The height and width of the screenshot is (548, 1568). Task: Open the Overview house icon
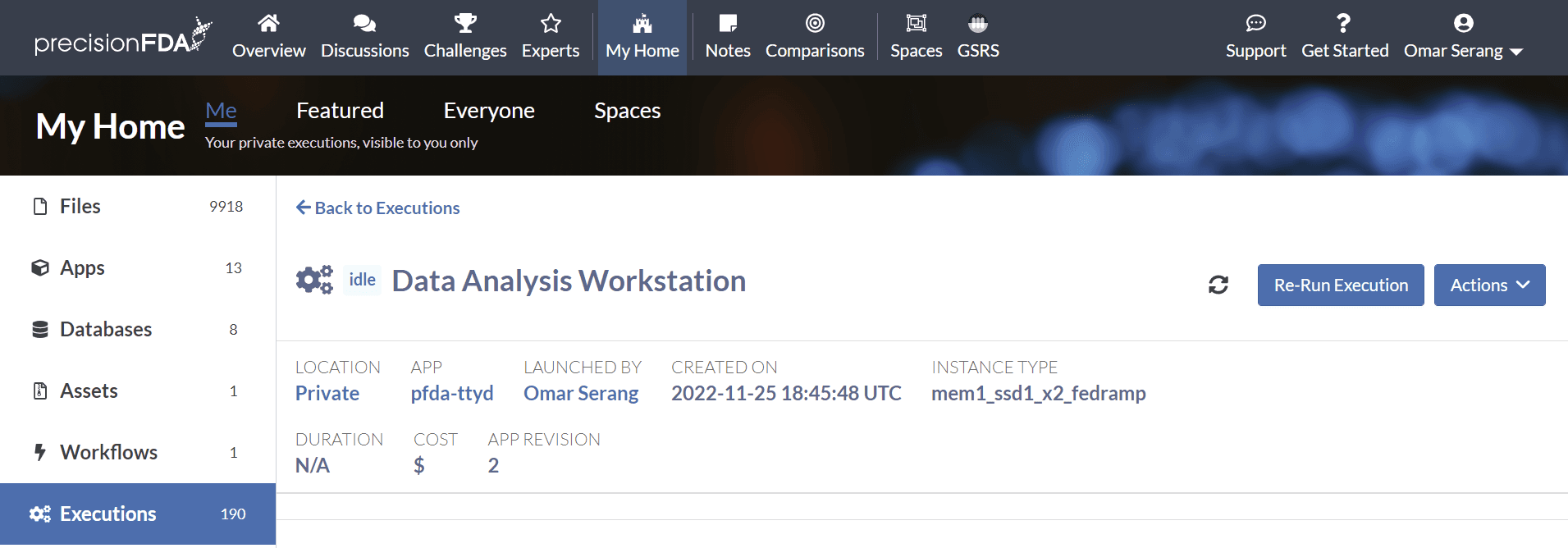268,23
